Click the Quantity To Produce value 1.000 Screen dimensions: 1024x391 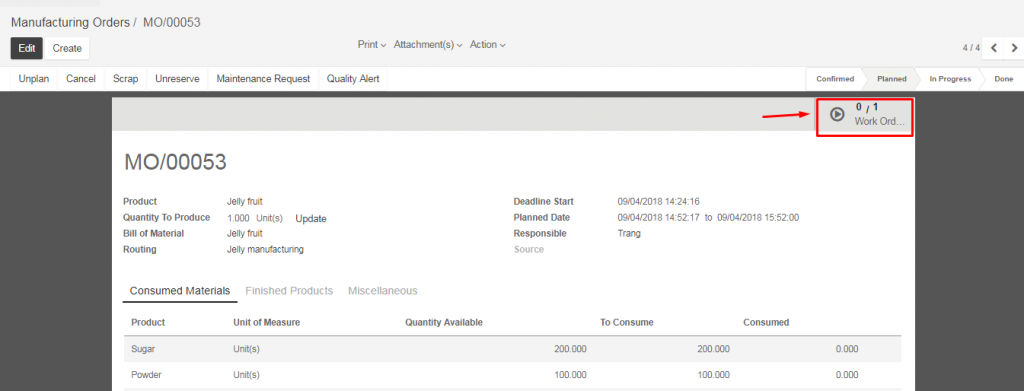click(238, 218)
